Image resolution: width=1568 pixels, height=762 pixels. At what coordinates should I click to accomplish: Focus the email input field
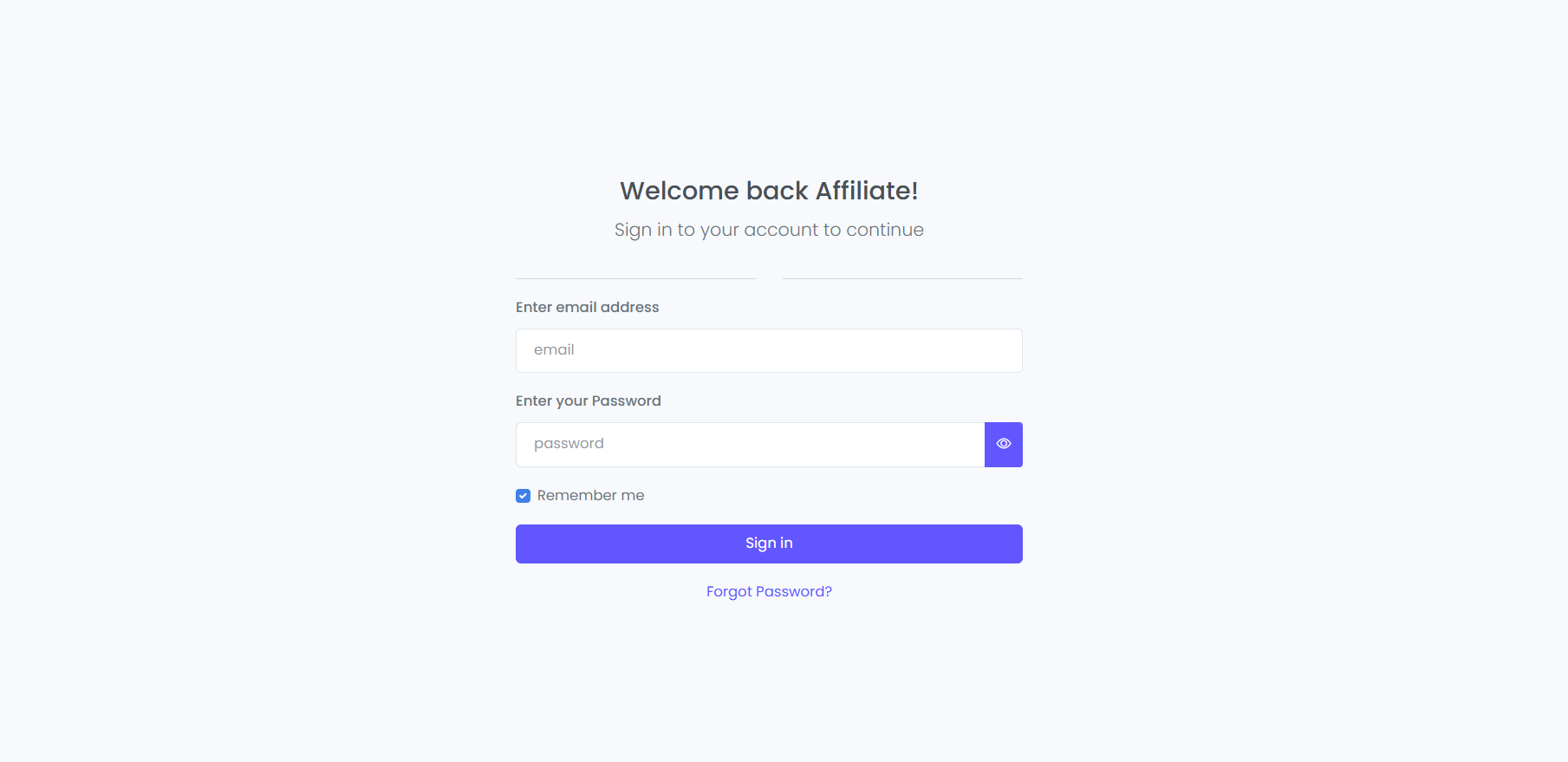pos(769,350)
